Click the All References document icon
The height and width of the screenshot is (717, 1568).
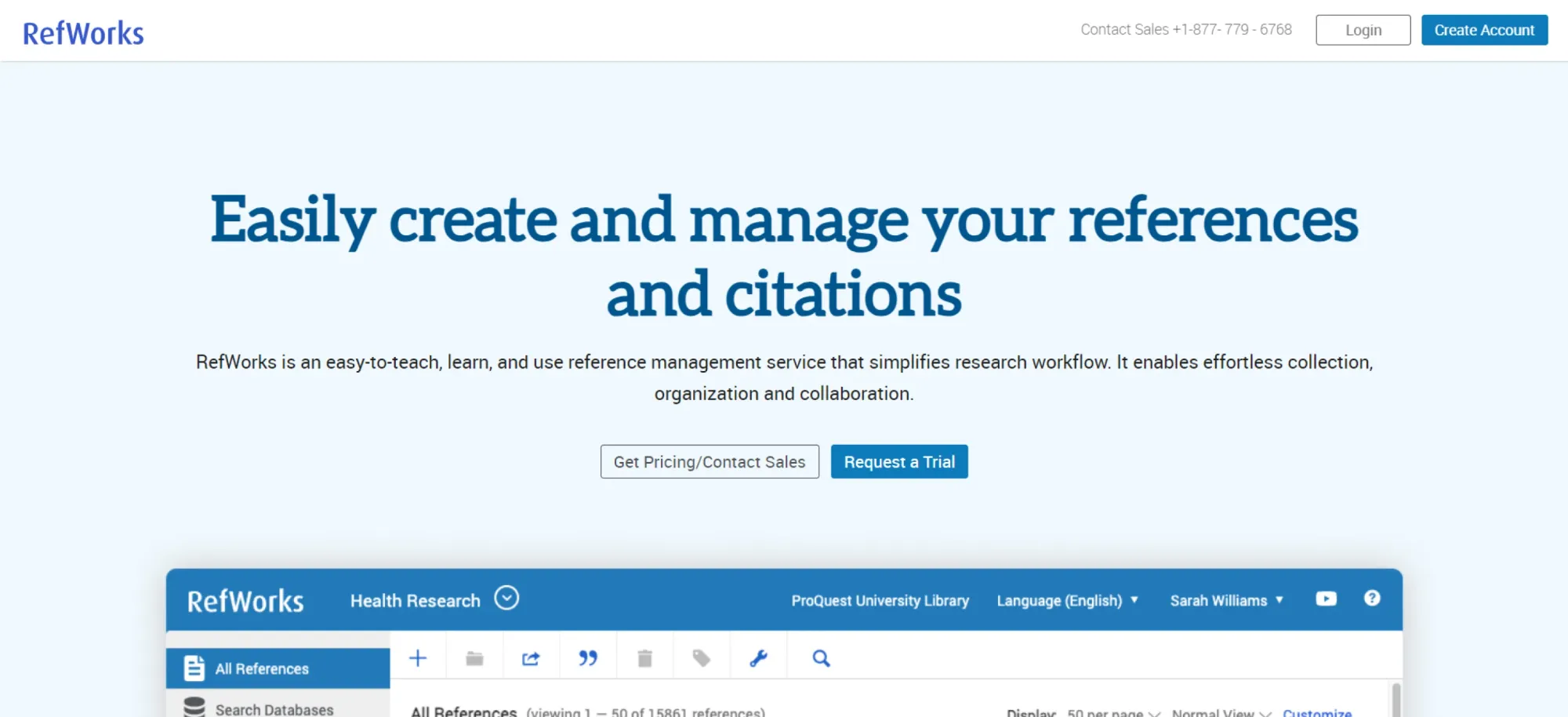[194, 668]
